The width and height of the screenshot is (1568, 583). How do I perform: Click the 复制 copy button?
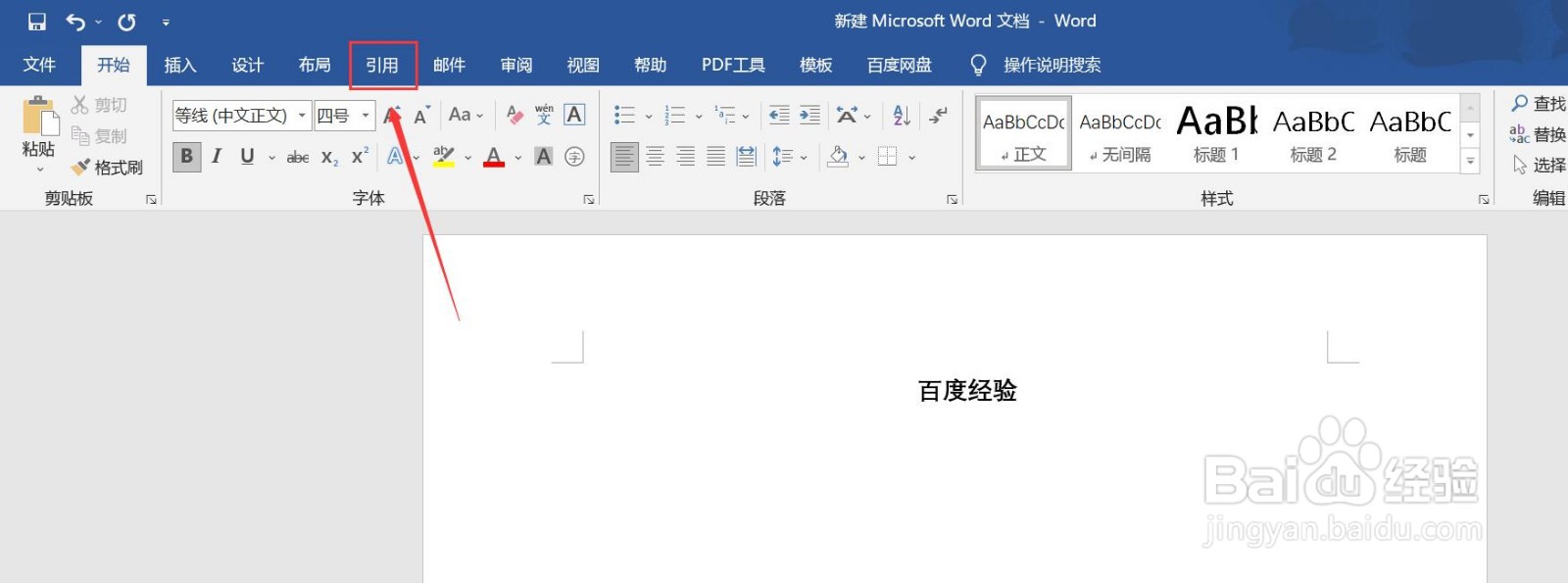(x=99, y=135)
